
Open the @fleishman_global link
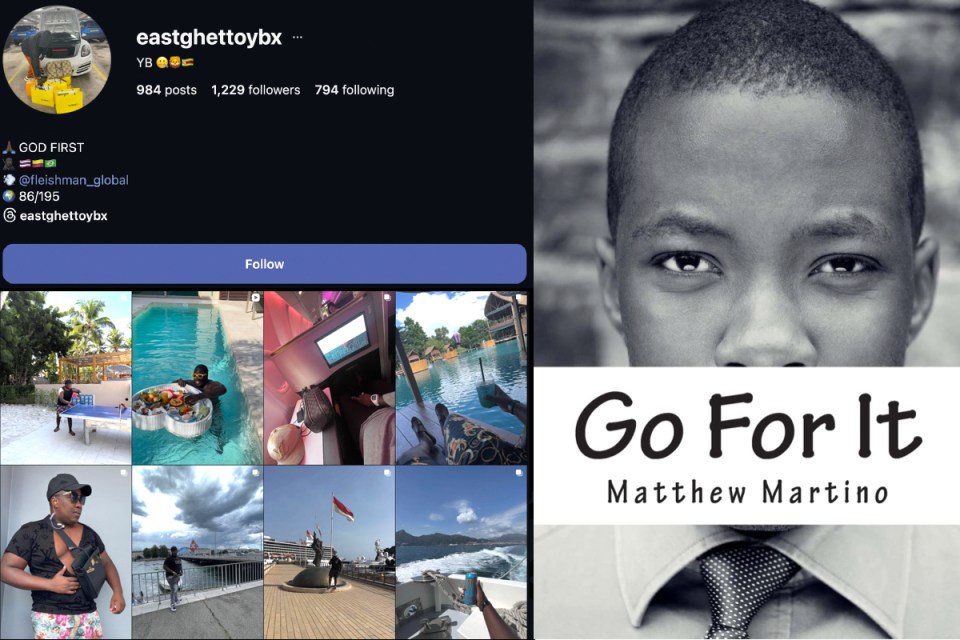point(73,180)
